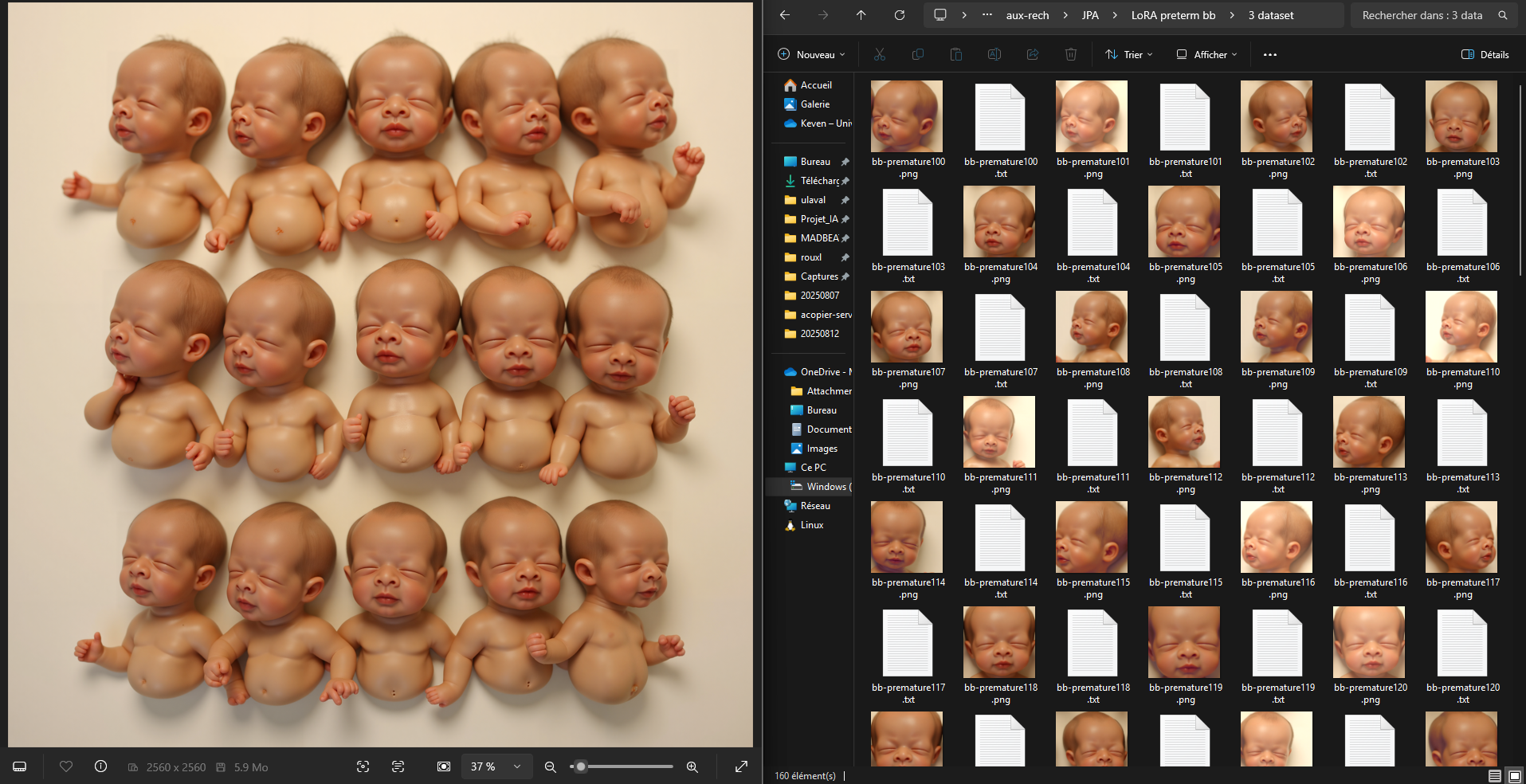Go up one folder level
1526x784 pixels.
[x=861, y=15]
